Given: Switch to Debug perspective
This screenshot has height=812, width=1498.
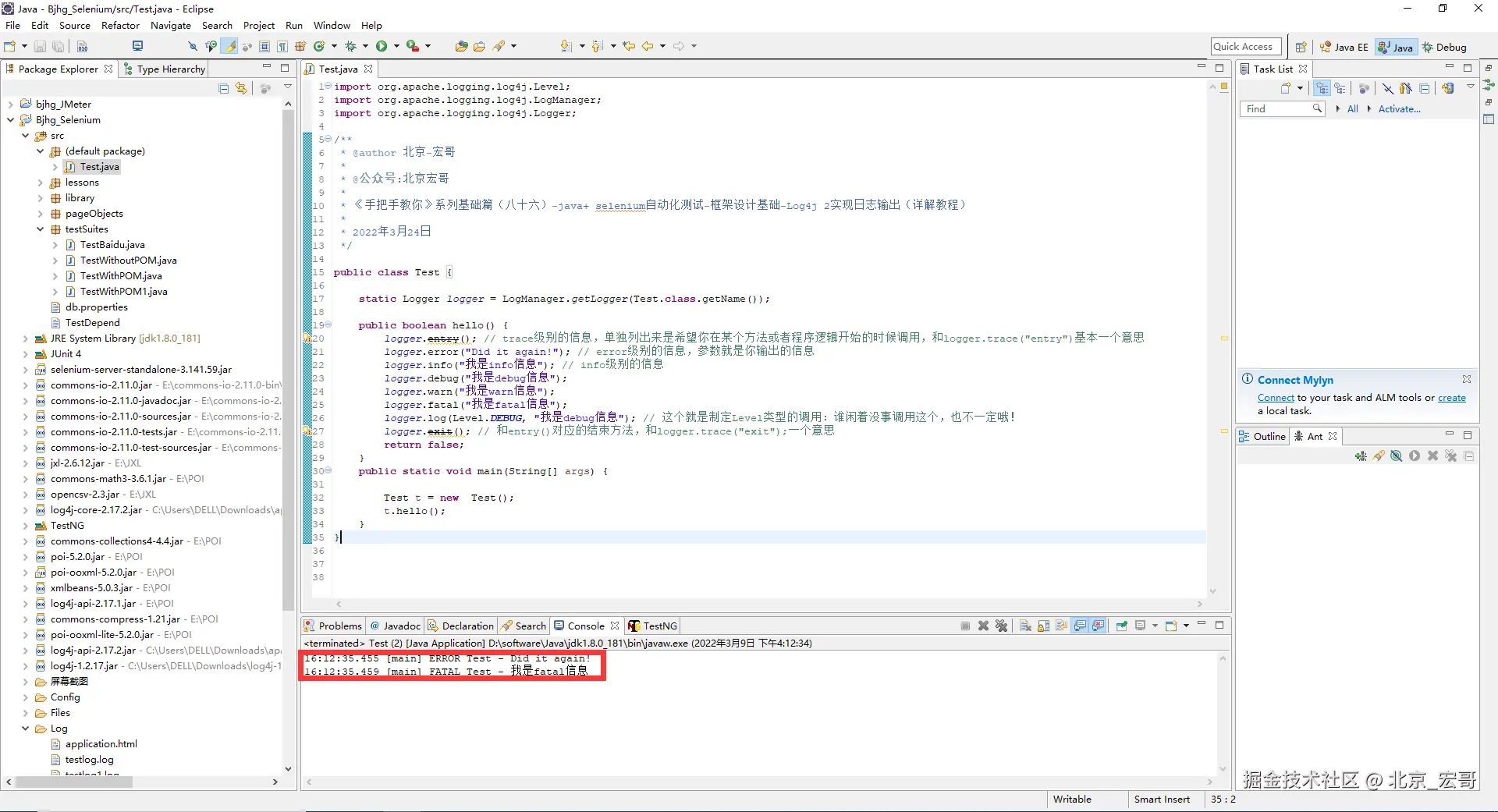Looking at the screenshot, I should pos(1445,48).
